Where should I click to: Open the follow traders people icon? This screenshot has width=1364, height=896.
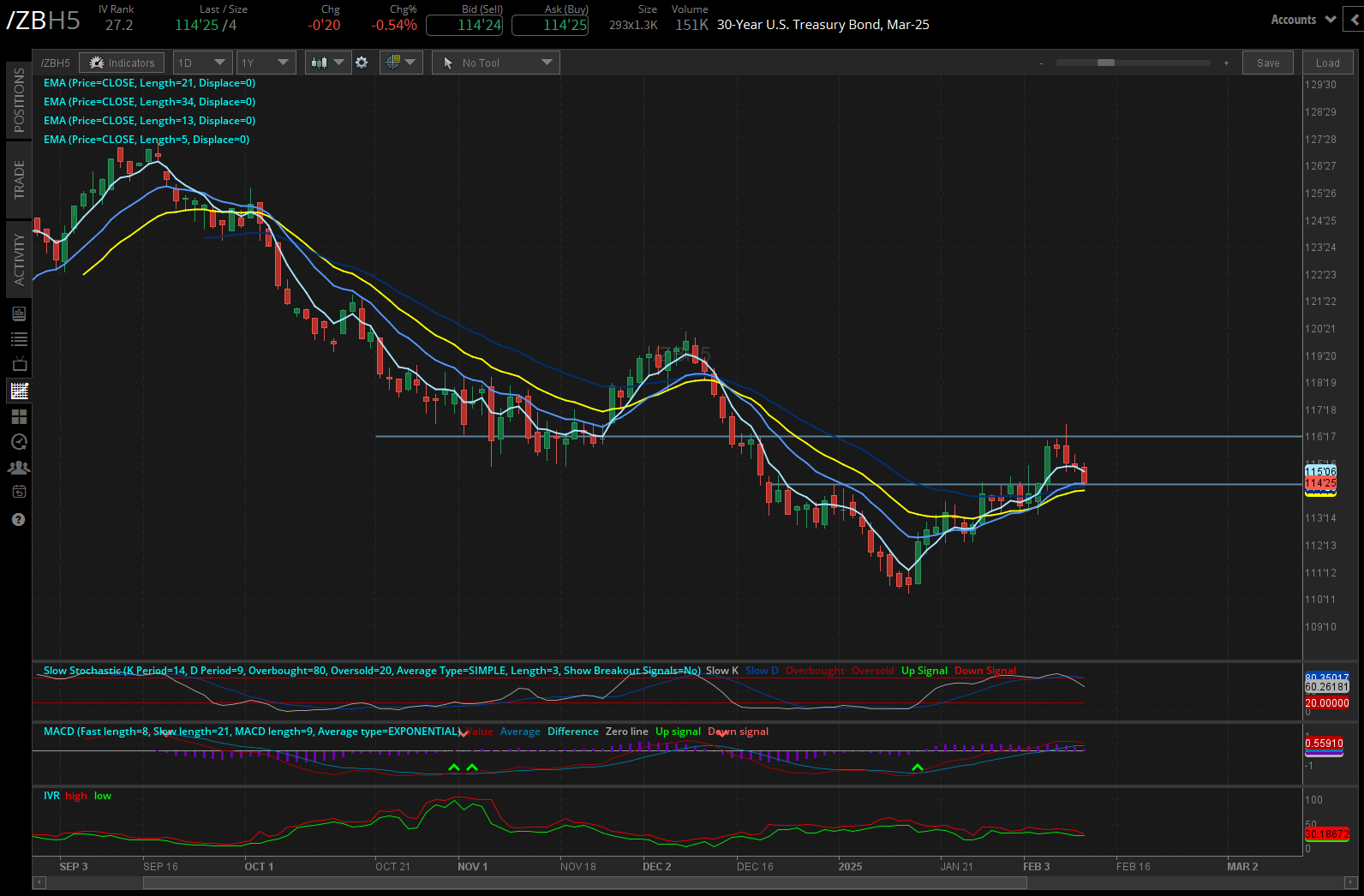[x=19, y=468]
